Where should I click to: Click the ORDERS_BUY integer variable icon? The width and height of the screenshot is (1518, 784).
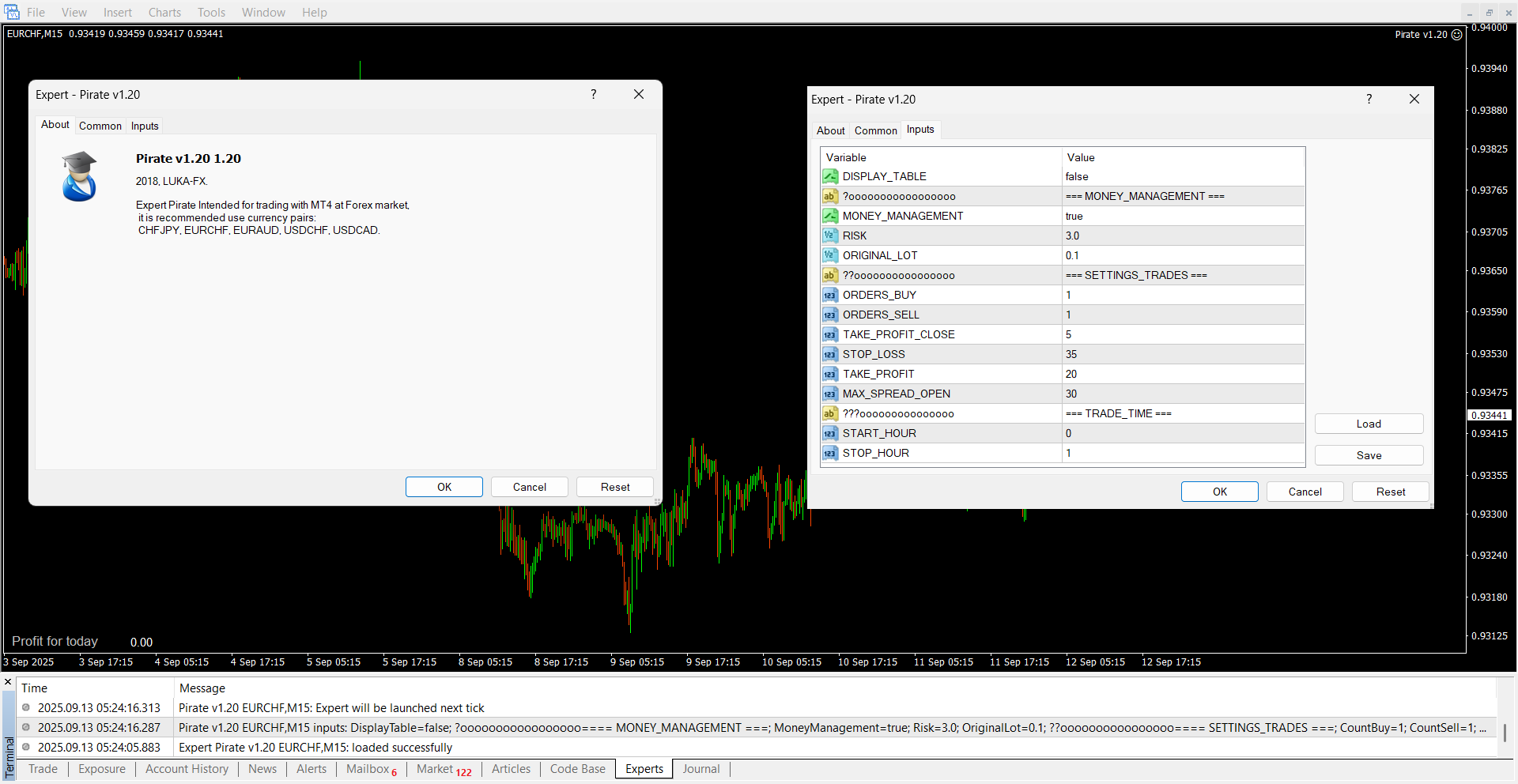pyautogui.click(x=829, y=295)
